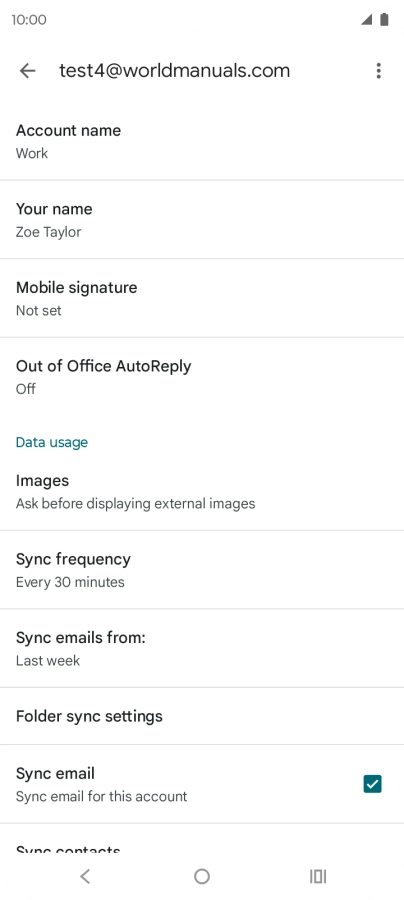Tap the back arrow in the header

pos(28,71)
